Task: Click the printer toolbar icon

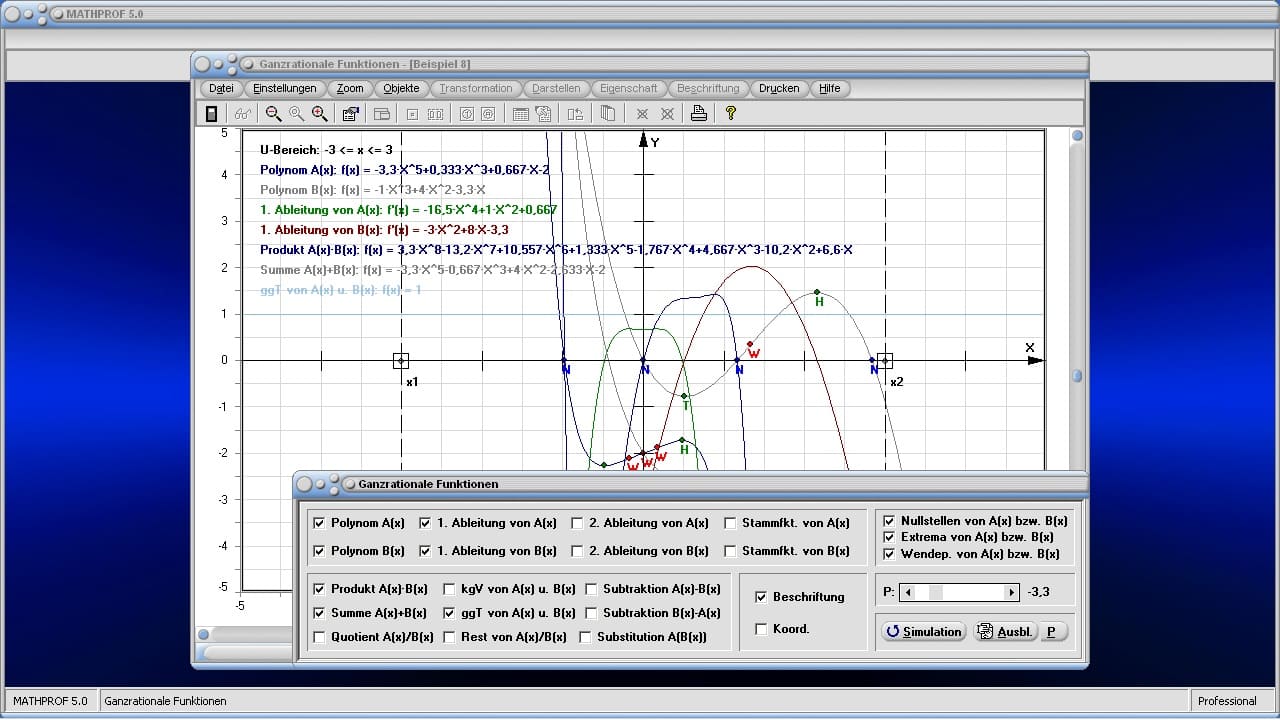Action: pyautogui.click(x=699, y=114)
